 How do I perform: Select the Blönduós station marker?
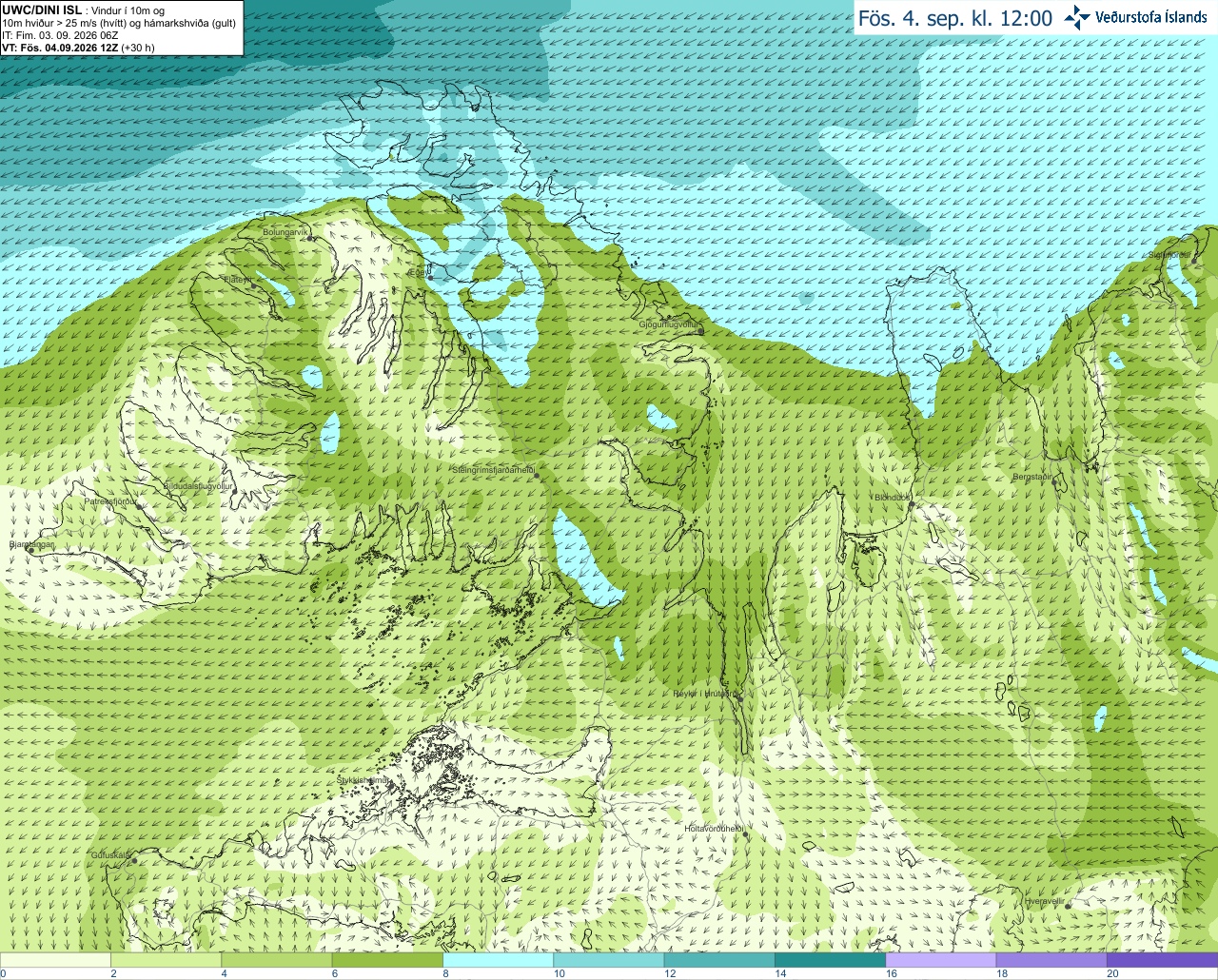911,504
